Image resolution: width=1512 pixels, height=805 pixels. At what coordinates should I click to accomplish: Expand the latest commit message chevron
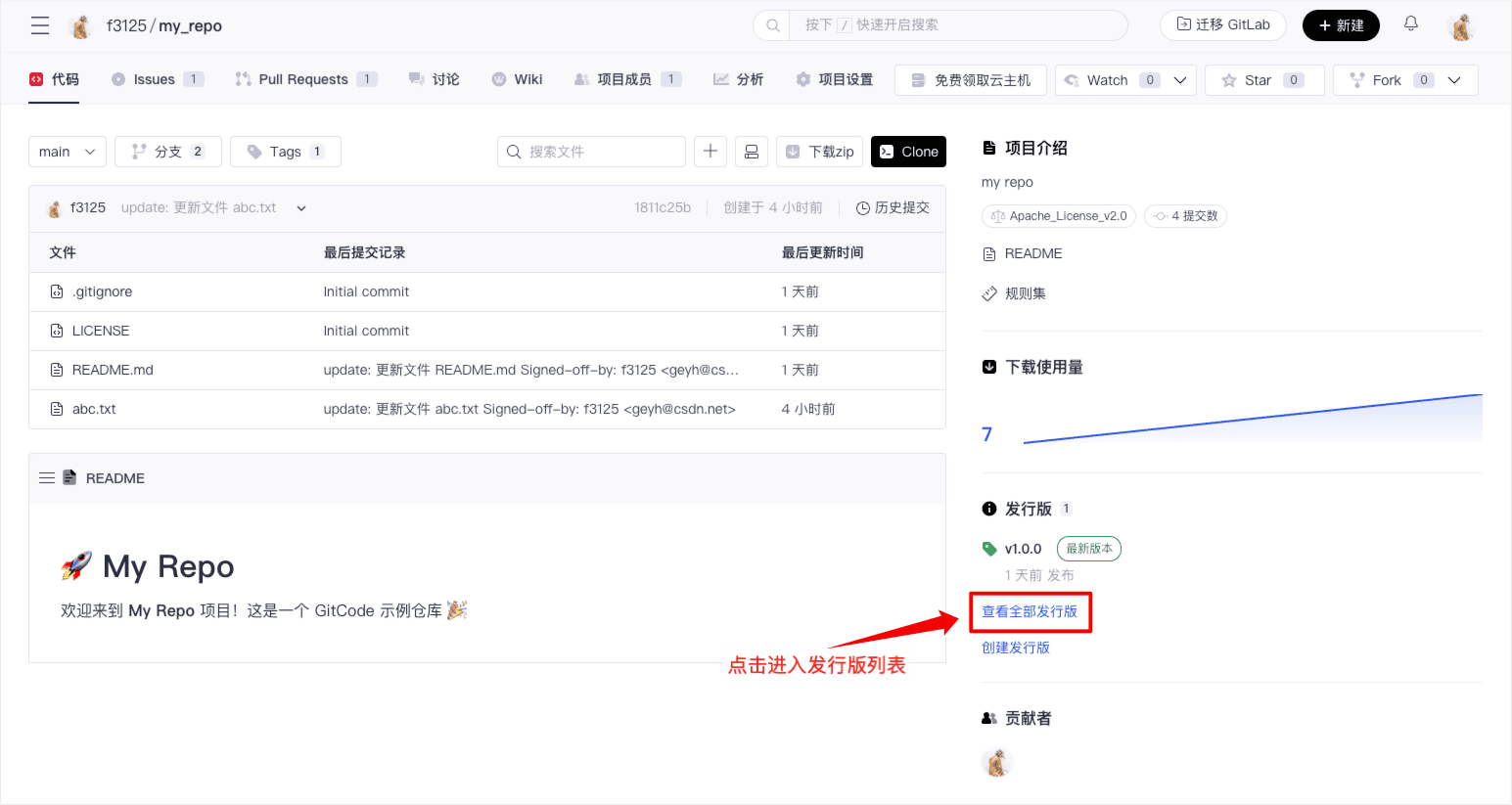[301, 208]
